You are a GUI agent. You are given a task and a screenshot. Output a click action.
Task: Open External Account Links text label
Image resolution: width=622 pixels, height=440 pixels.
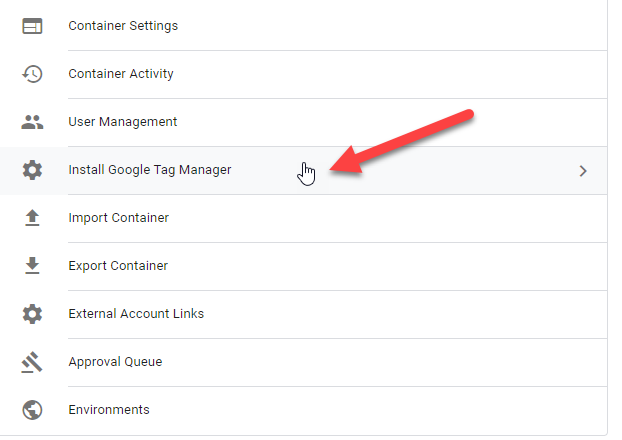pos(136,314)
